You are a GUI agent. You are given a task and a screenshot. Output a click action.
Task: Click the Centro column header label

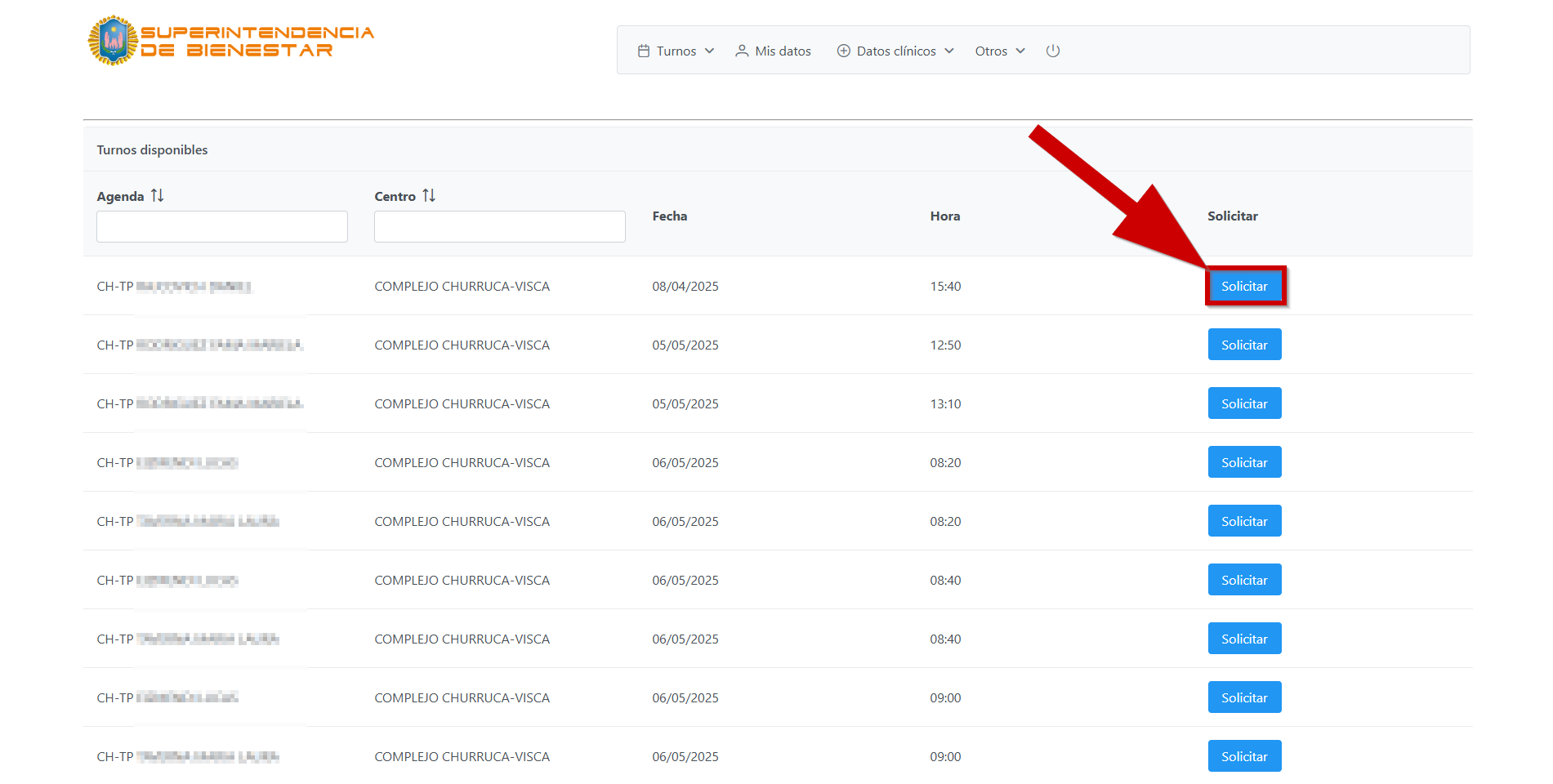(x=395, y=196)
